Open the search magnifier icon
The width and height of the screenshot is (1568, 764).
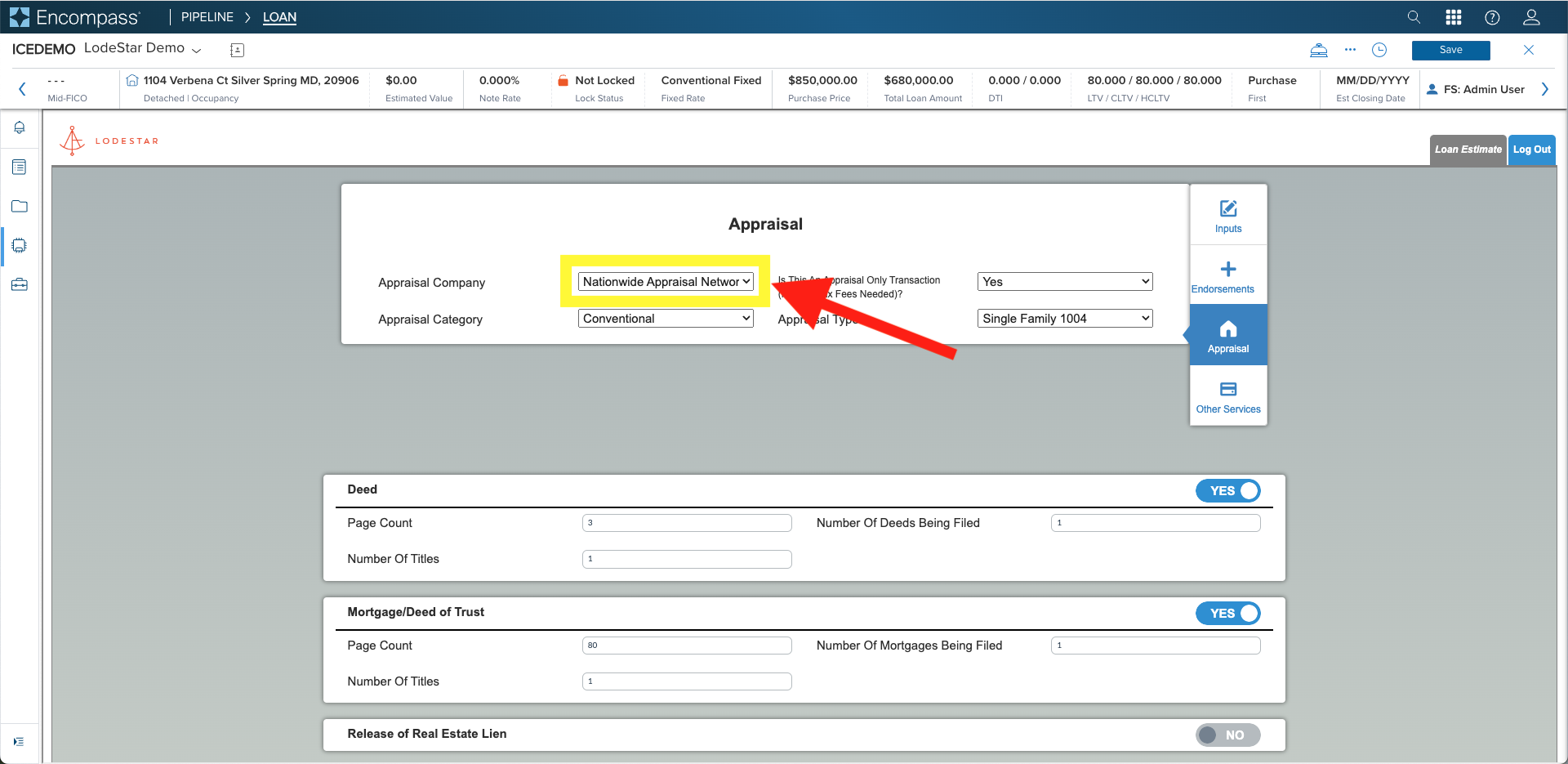pos(1414,17)
